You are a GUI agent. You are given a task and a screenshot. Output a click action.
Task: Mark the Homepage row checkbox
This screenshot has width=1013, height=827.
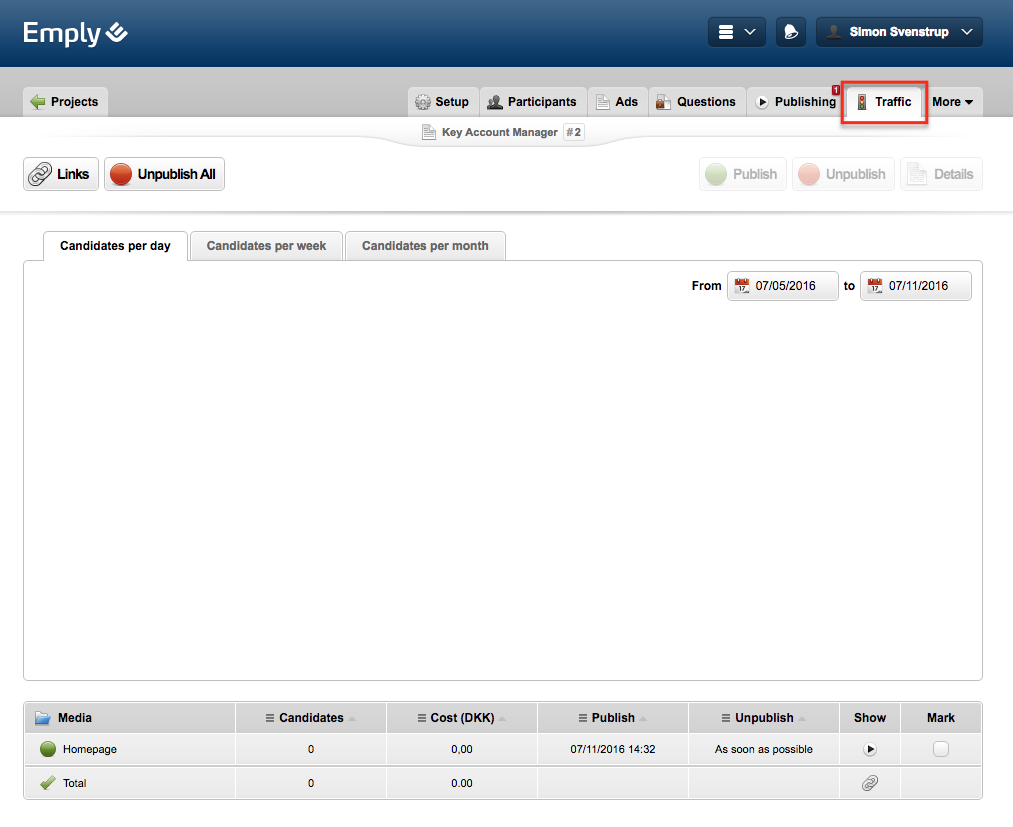click(x=940, y=749)
